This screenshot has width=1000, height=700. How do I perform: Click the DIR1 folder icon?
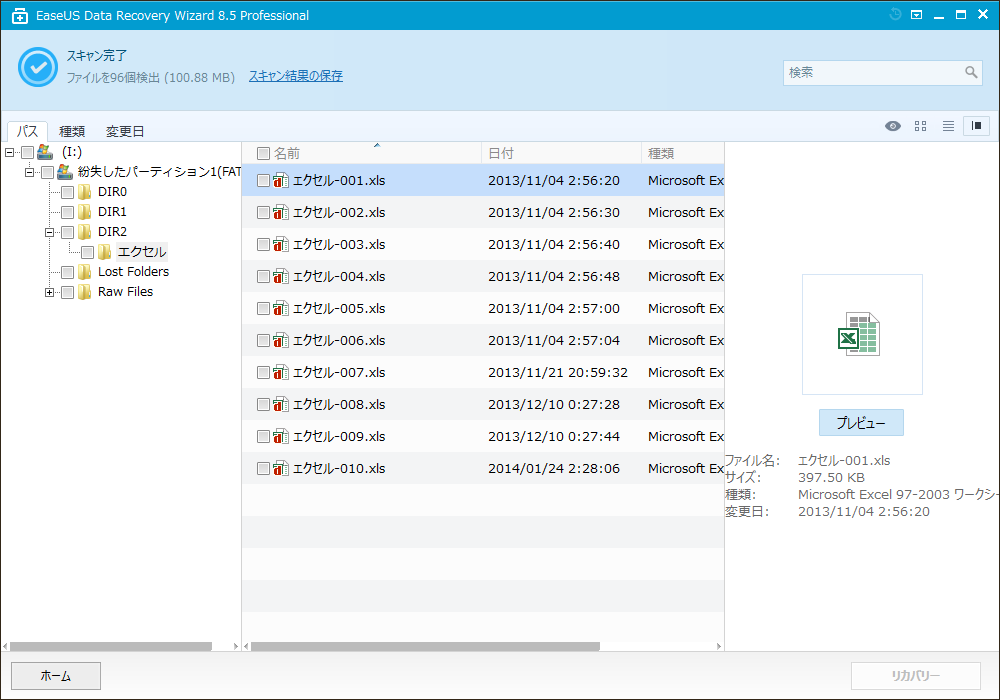pyautogui.click(x=84, y=212)
